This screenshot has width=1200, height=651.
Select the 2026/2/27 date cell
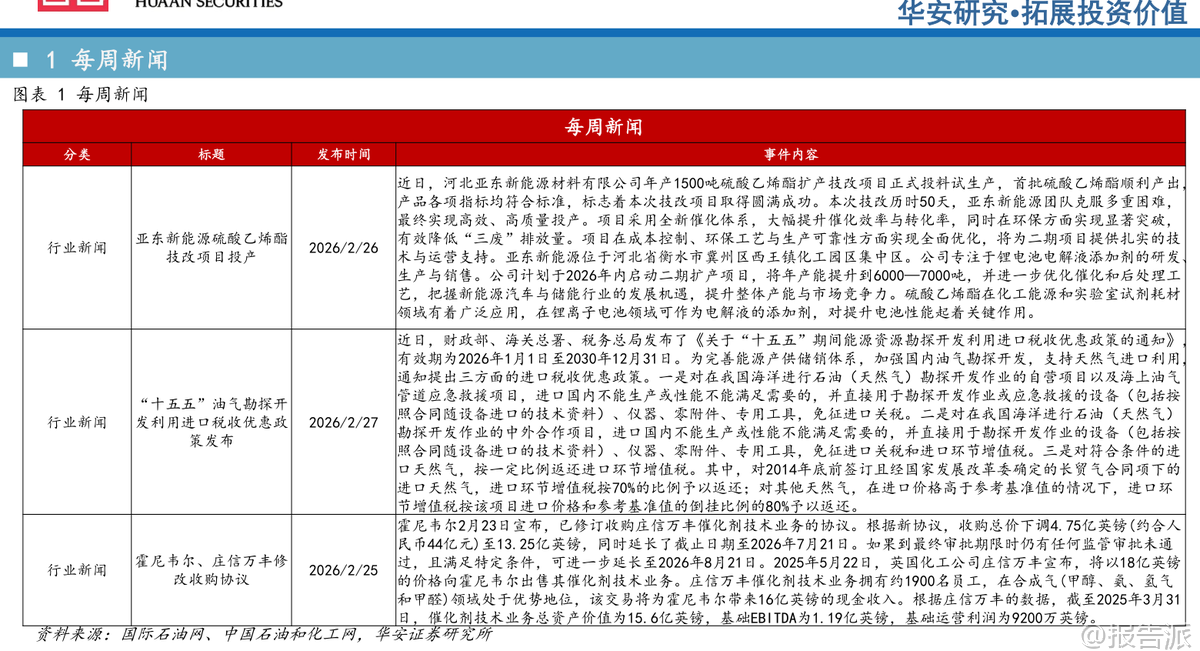click(x=343, y=422)
